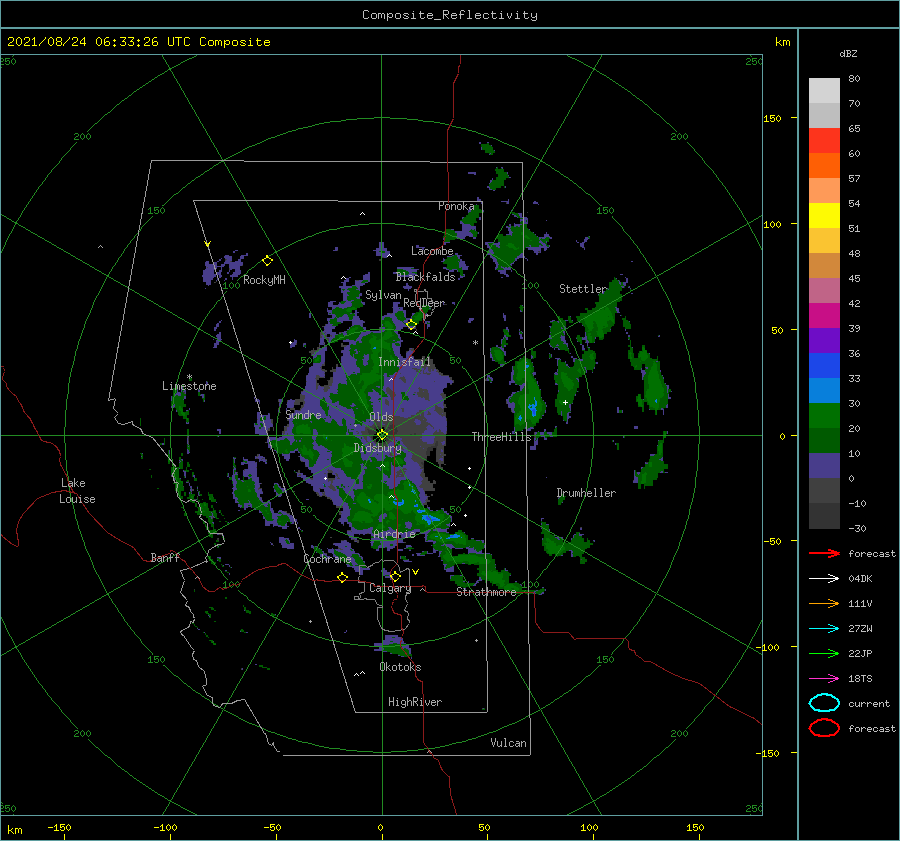
Task: Click the Limestone label
Action: coord(189,386)
